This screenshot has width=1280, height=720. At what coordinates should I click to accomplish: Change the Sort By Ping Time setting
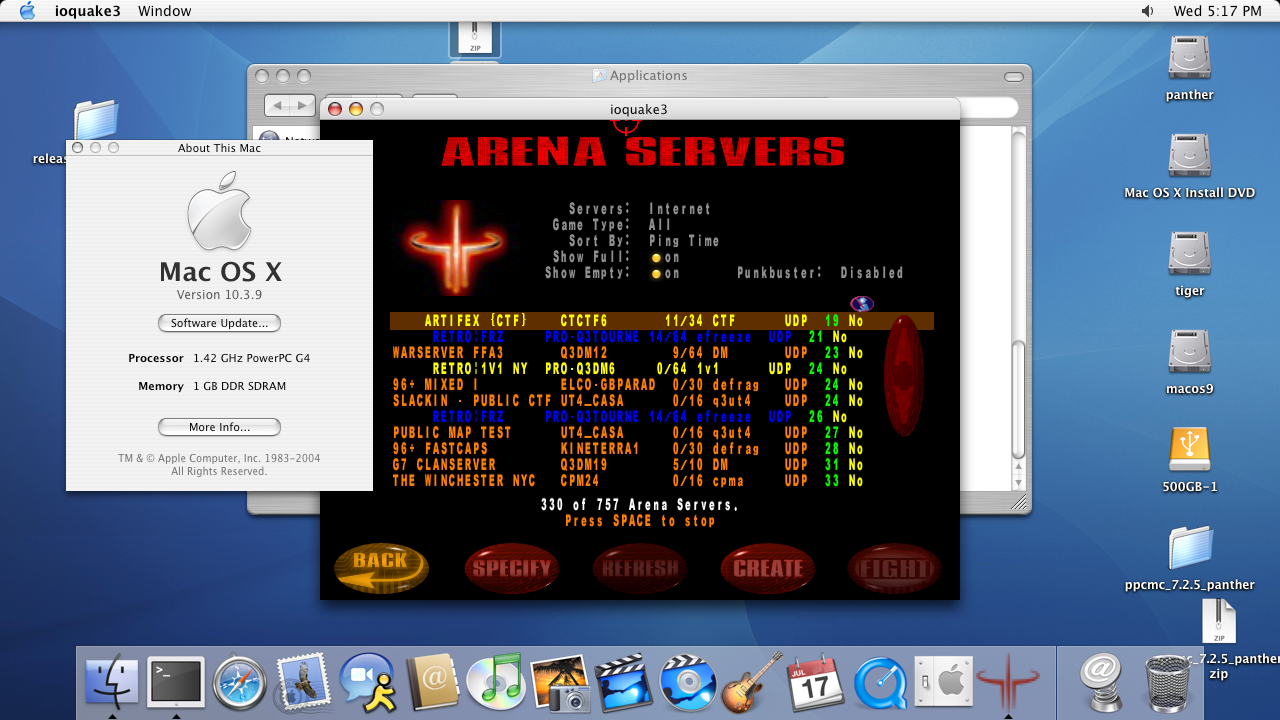[x=683, y=241]
